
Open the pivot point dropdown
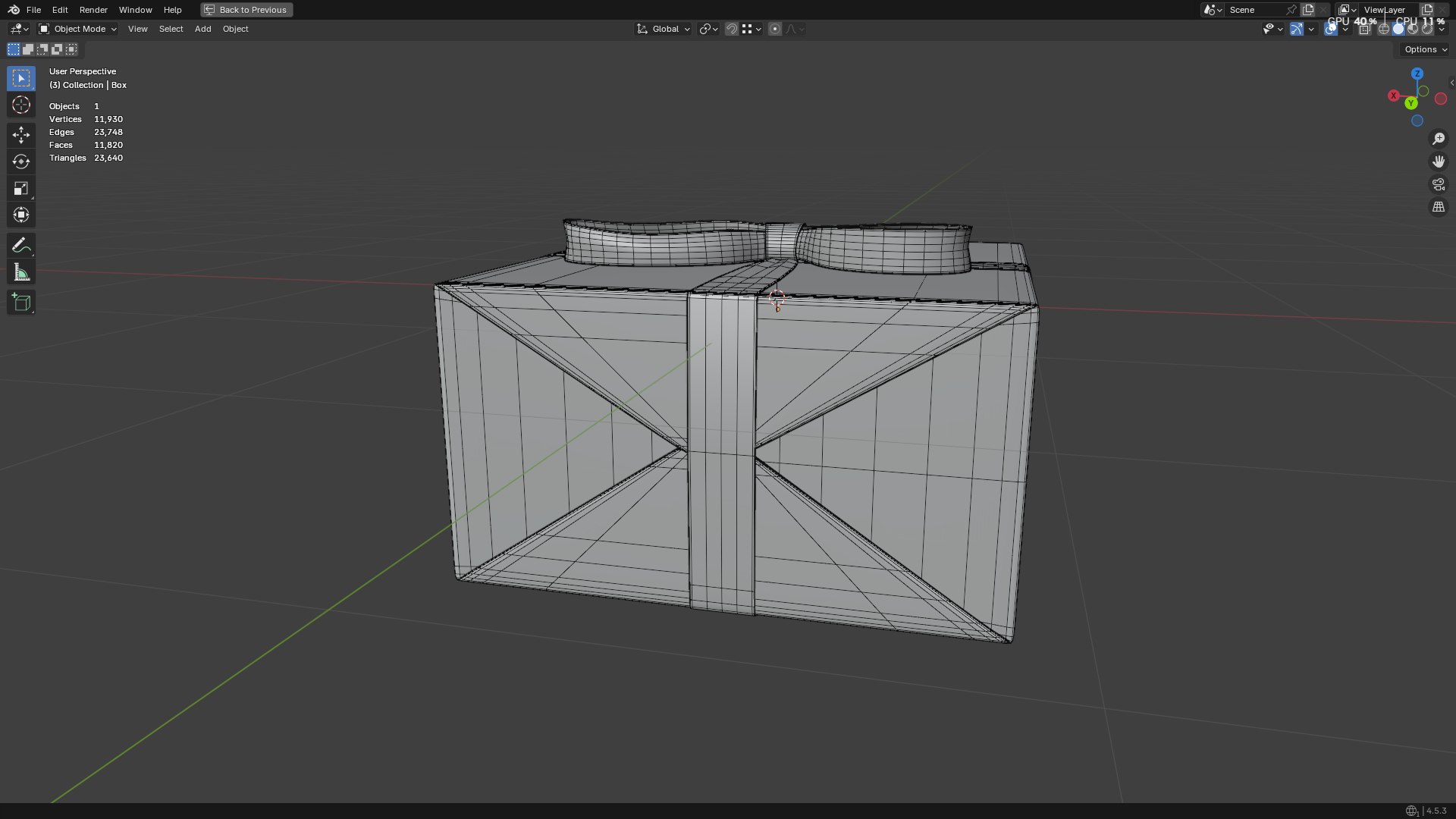(x=708, y=29)
